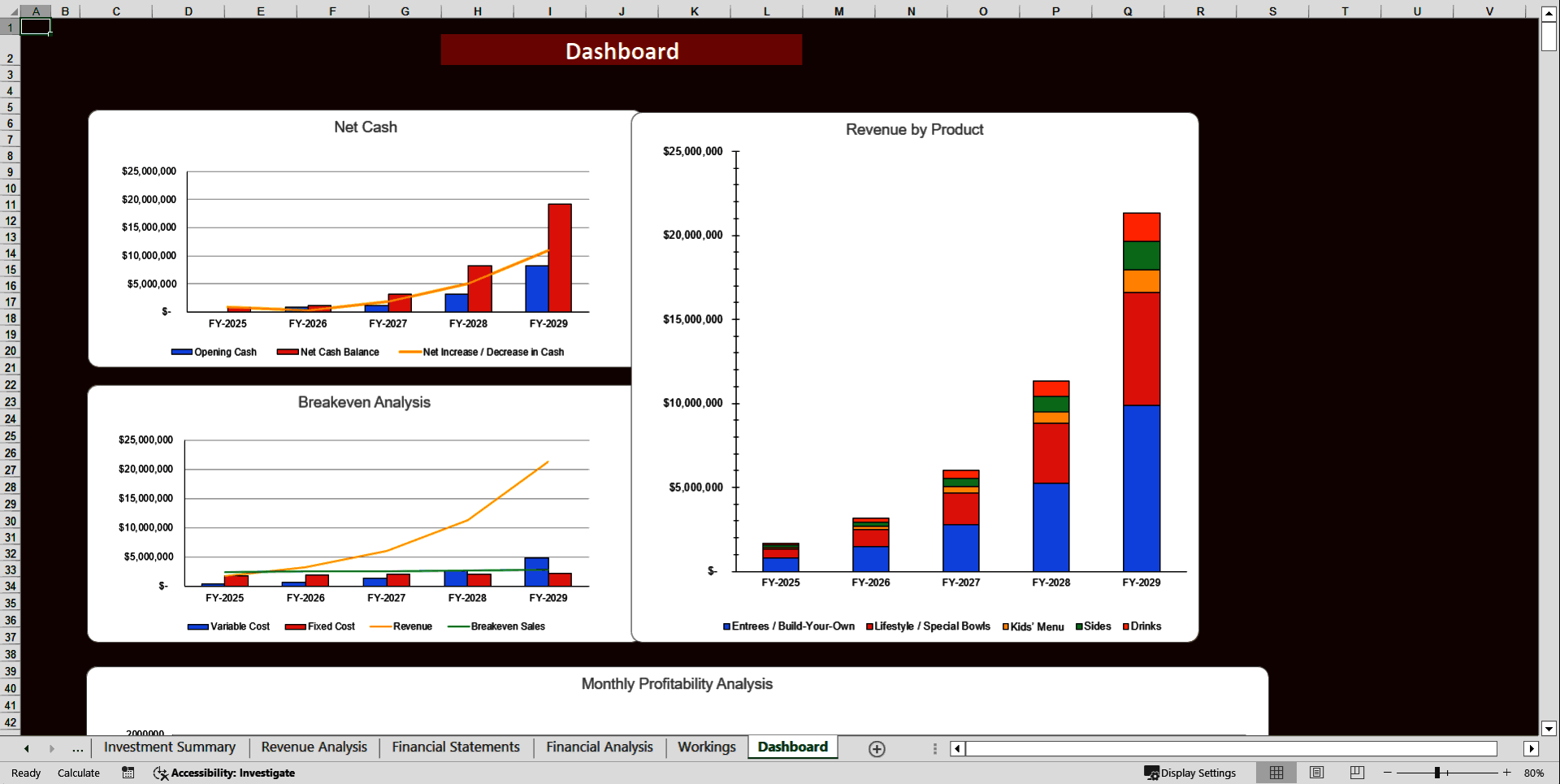Open Display Settings from status bar
This screenshot has height=784, width=1560.
click(1191, 773)
